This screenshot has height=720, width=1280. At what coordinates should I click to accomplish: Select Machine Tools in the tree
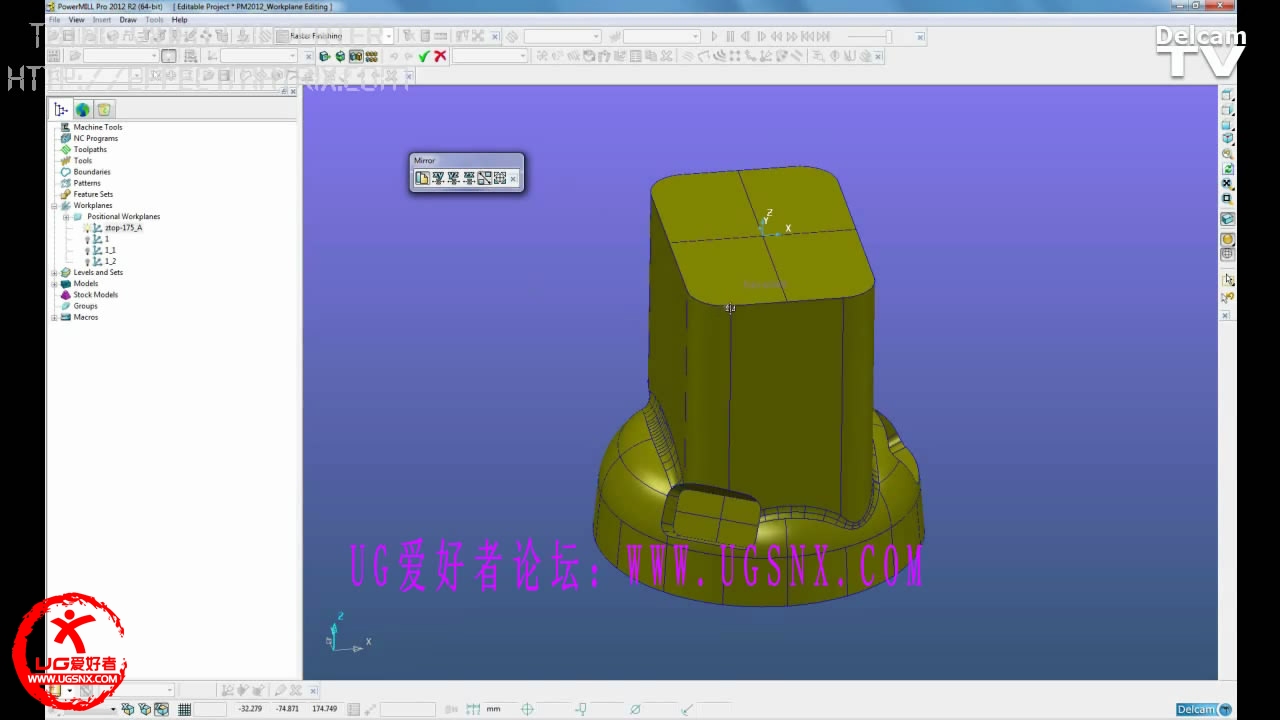[98, 127]
